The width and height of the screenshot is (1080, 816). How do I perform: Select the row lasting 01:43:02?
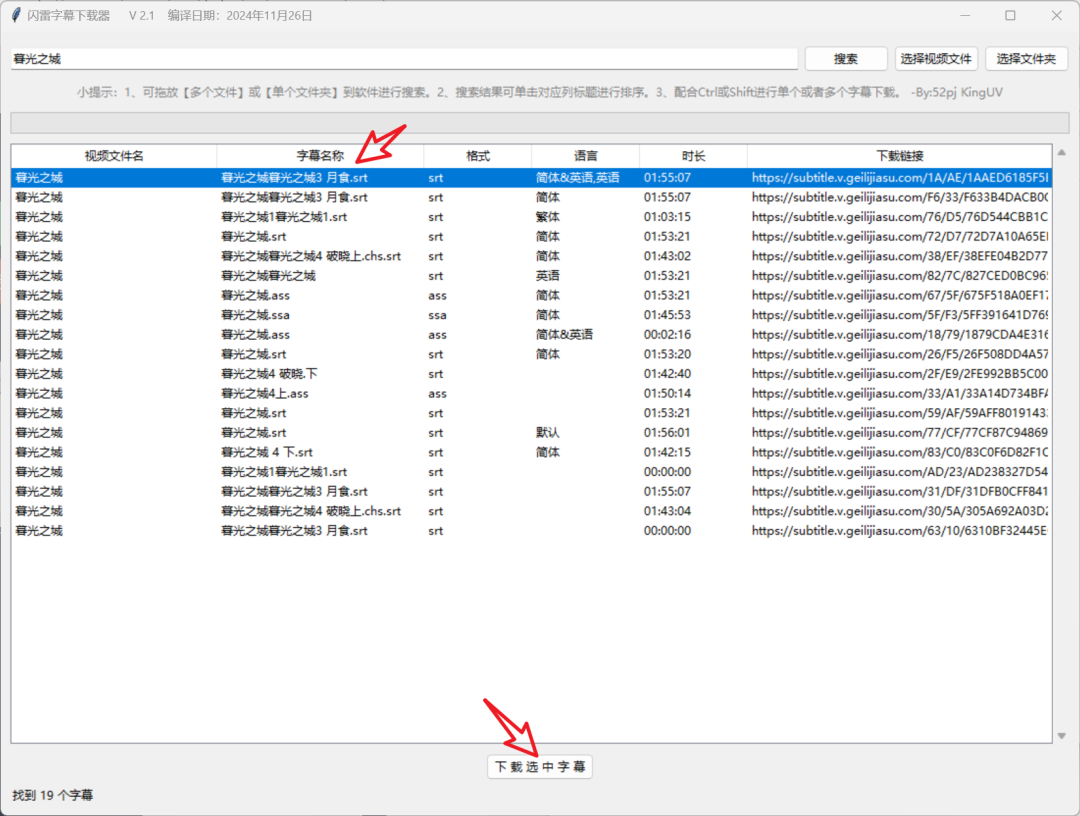[x=531, y=256]
